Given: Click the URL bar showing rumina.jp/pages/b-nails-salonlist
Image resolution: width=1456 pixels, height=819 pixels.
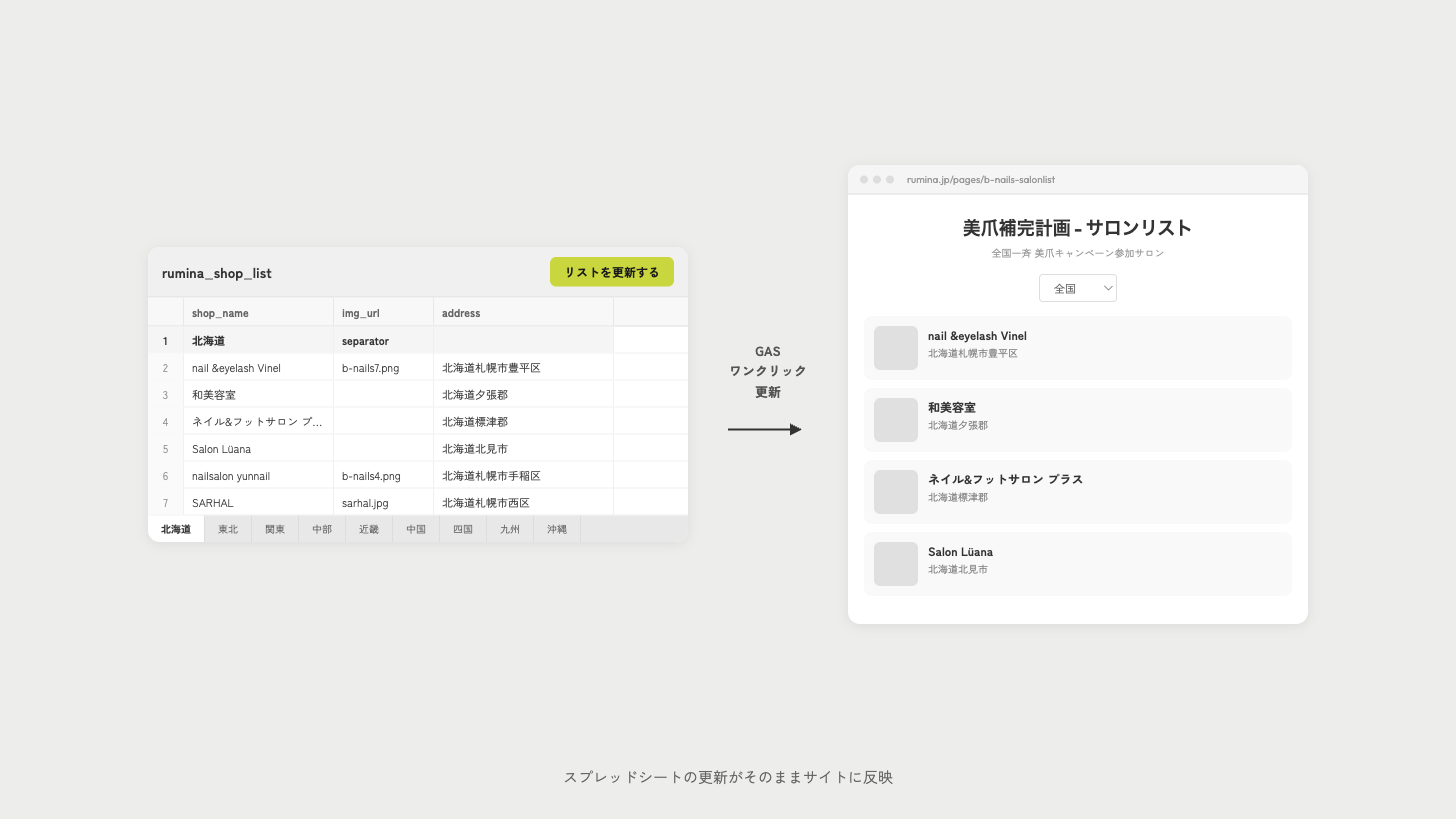Looking at the screenshot, I should pos(980,179).
